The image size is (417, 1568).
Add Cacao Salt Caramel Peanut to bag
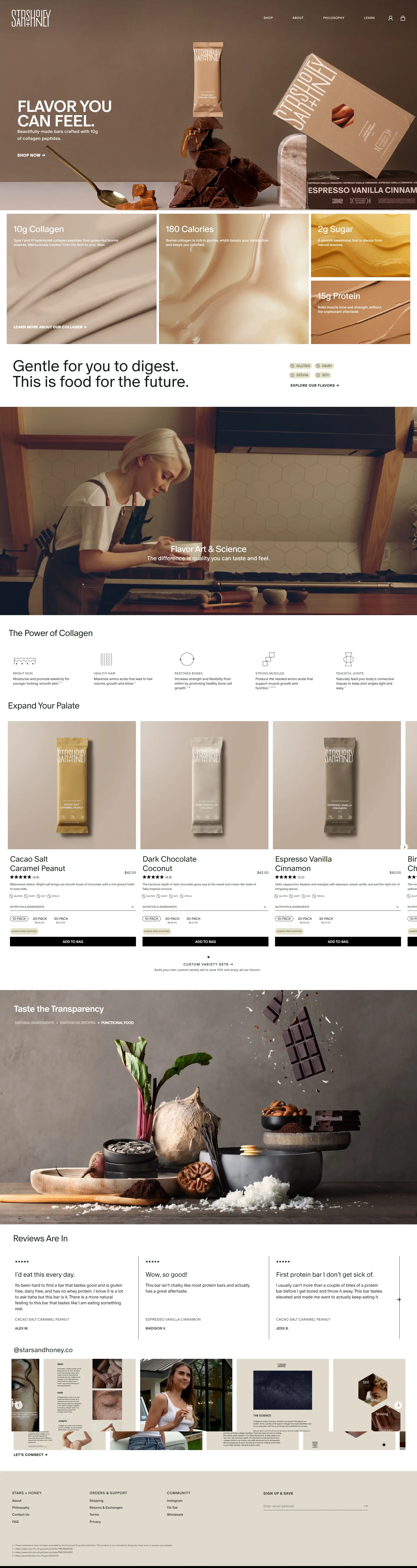(73, 942)
